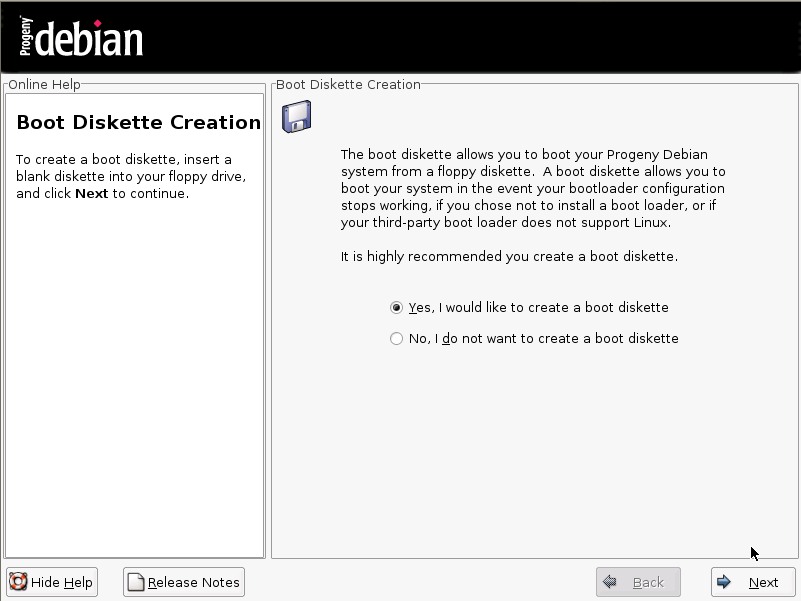Select the Yes radio button circle
Image resolution: width=801 pixels, height=601 pixels.
(x=397, y=308)
